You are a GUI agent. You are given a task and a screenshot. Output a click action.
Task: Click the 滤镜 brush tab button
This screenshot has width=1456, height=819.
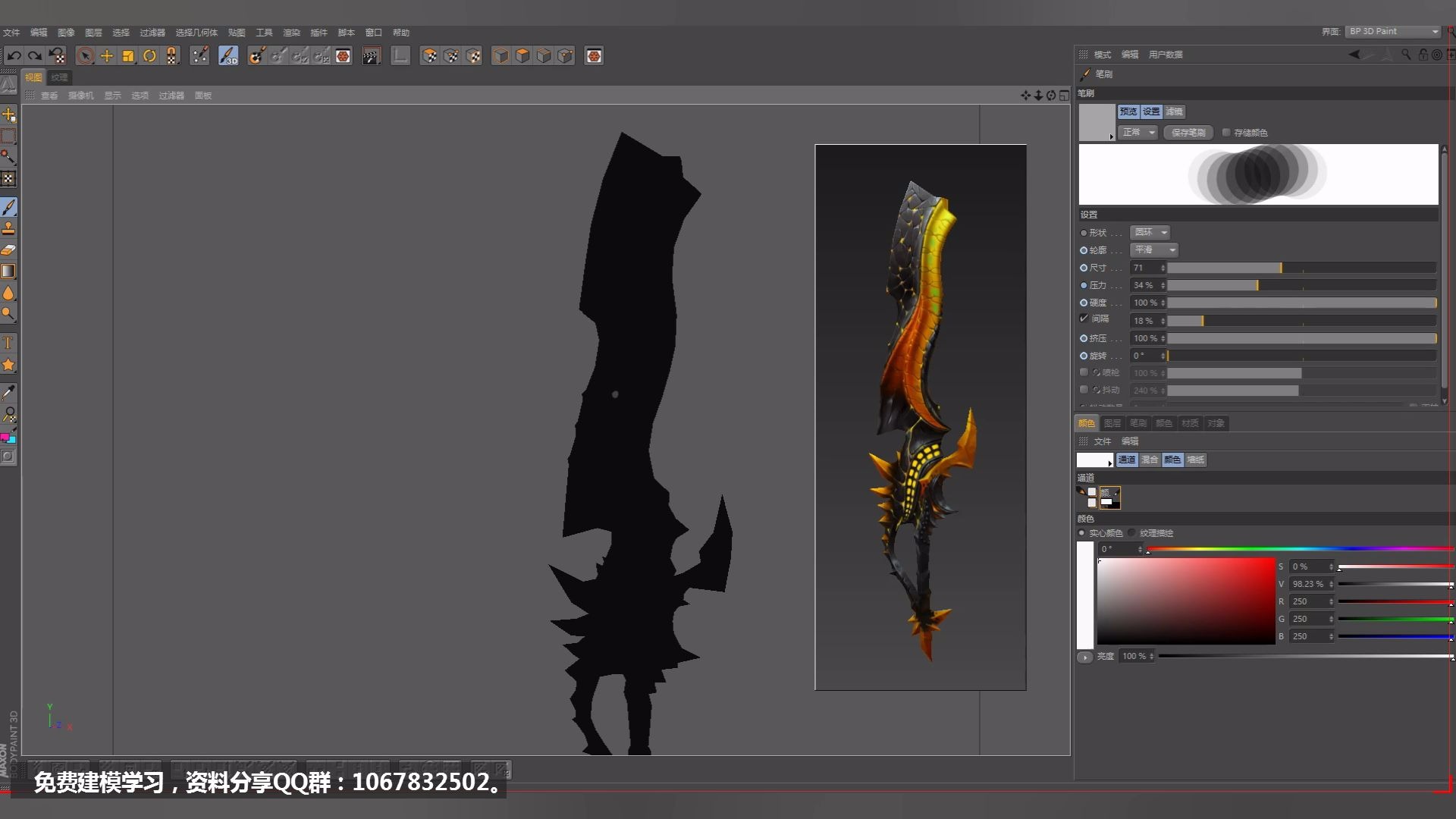[1174, 111]
